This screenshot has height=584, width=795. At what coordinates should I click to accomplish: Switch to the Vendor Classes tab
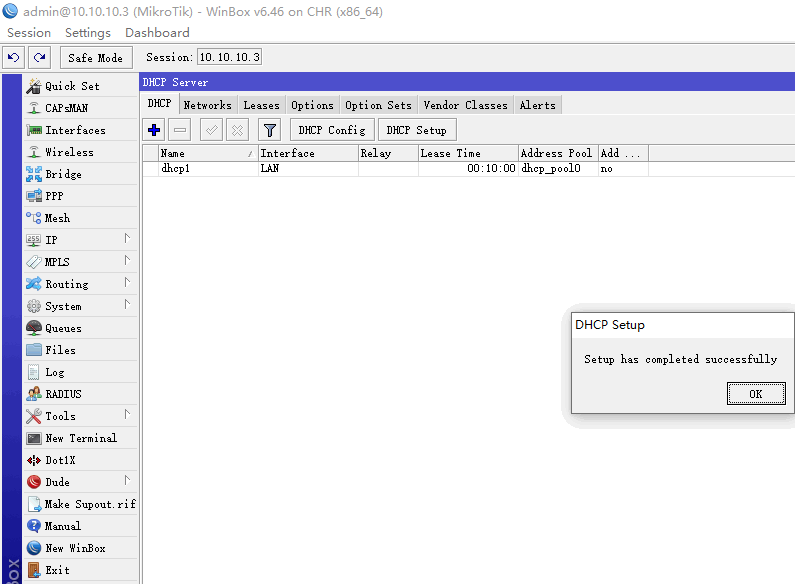coord(465,105)
